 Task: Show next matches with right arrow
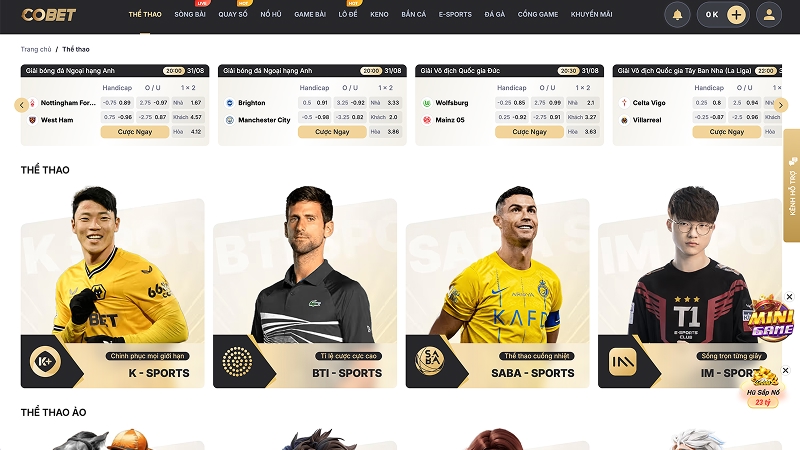[x=781, y=105]
